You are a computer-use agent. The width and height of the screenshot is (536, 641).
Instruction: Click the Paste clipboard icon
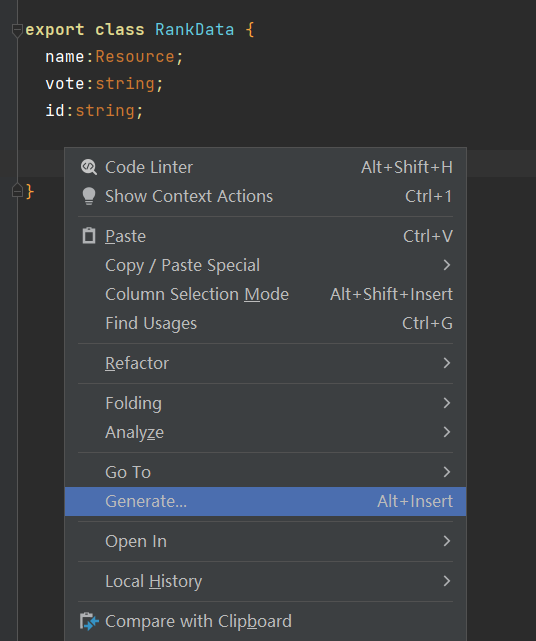click(x=89, y=236)
